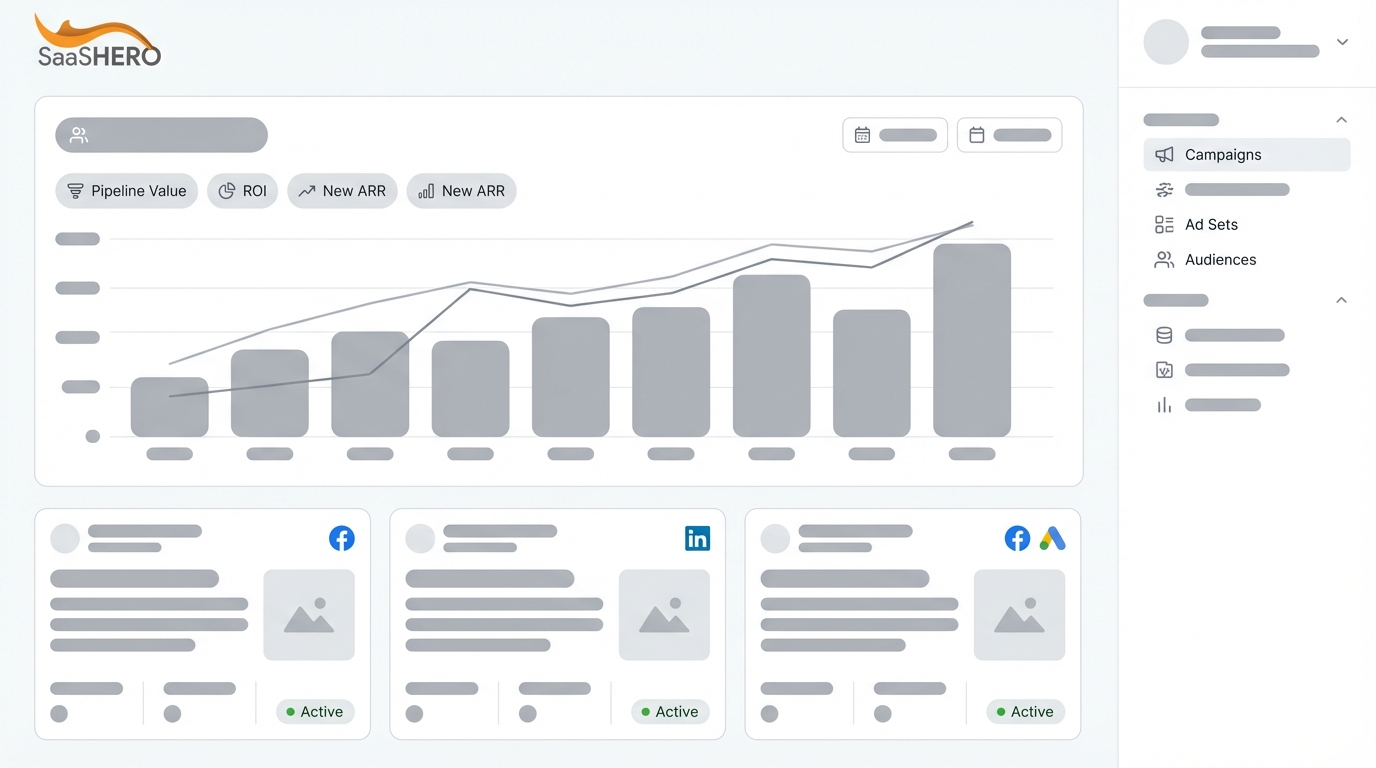Open the user profile dropdown at top right

1342,42
